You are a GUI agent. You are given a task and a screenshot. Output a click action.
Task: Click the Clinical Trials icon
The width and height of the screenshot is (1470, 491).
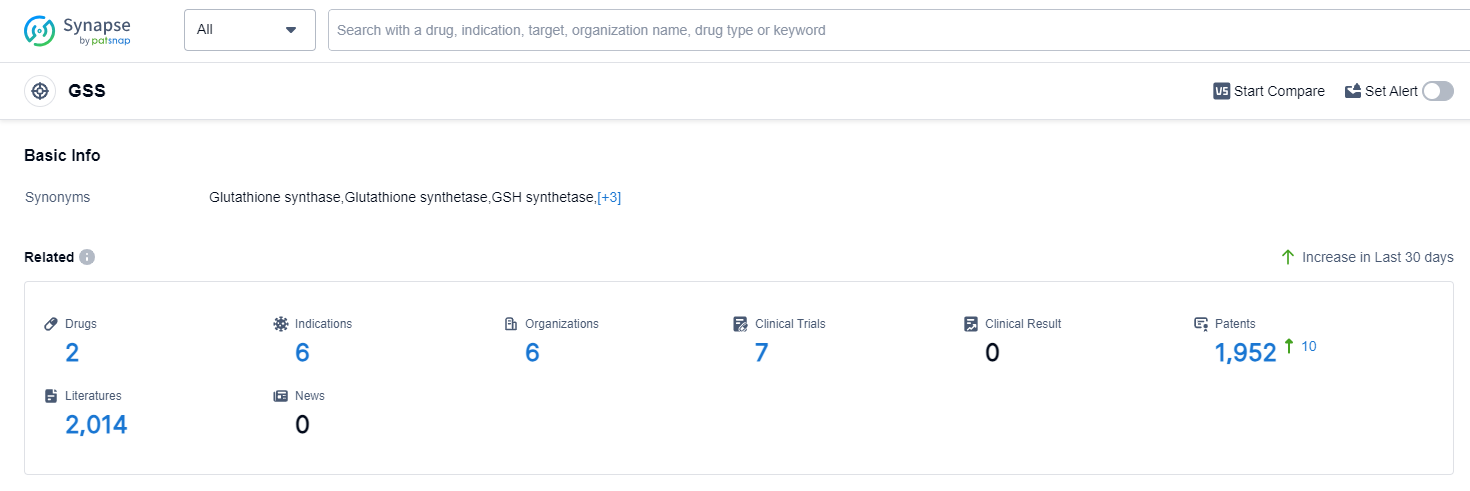741,324
